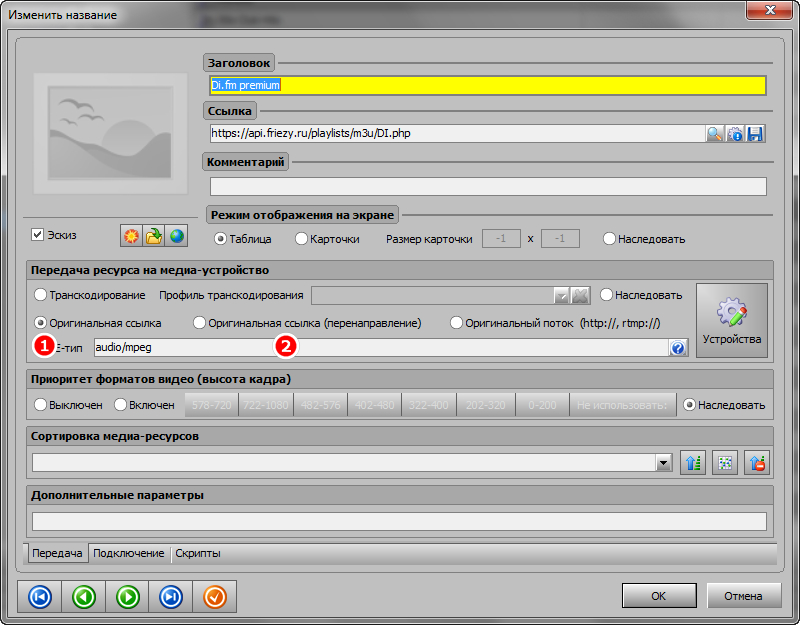Toggle the Эскиз checkbox
800x625 pixels.
point(38,235)
